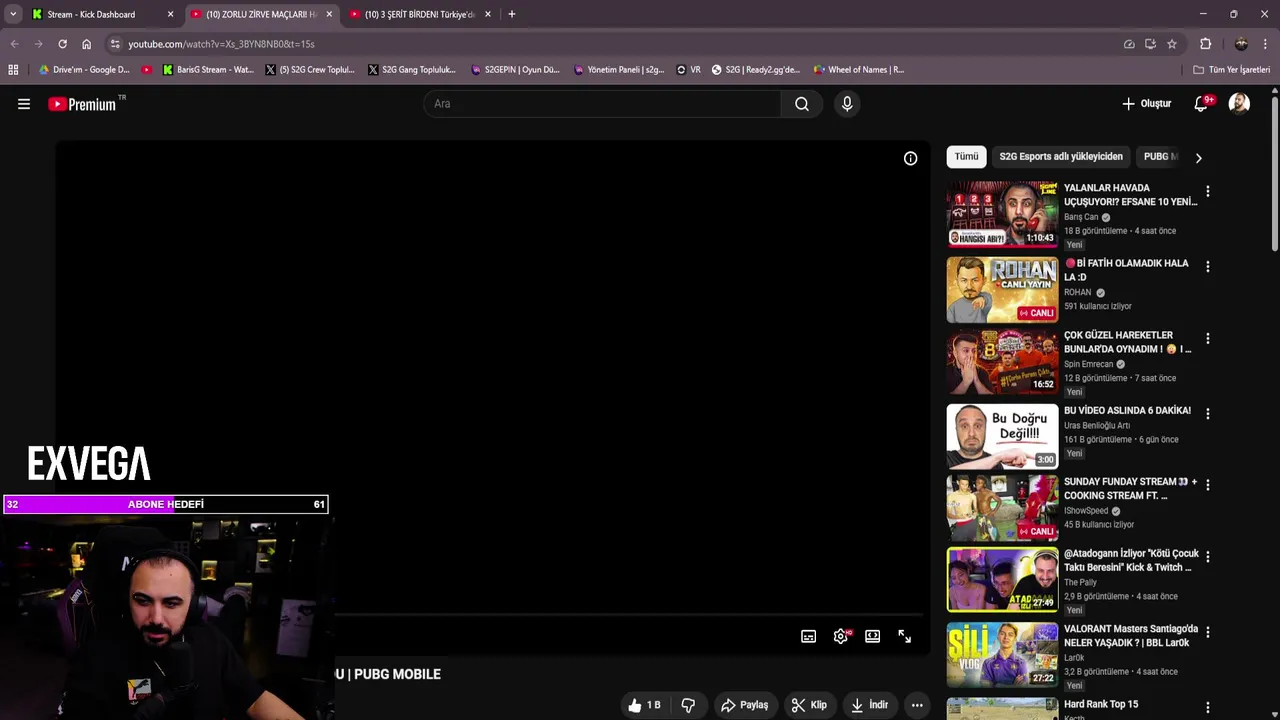Open the VR bookmark
The image size is (1280, 720).
pos(689,70)
